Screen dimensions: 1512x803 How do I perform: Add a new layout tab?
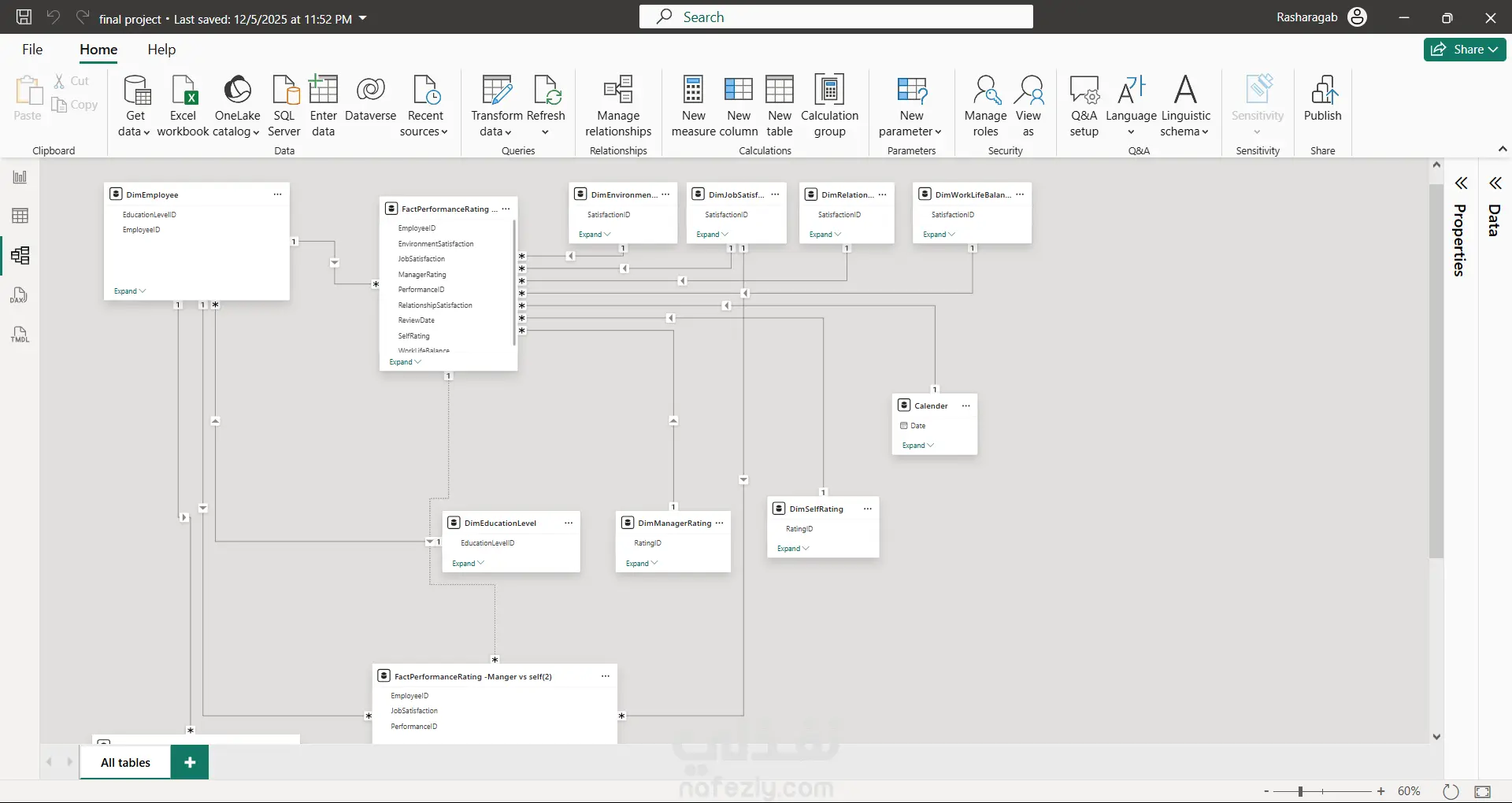[190, 763]
